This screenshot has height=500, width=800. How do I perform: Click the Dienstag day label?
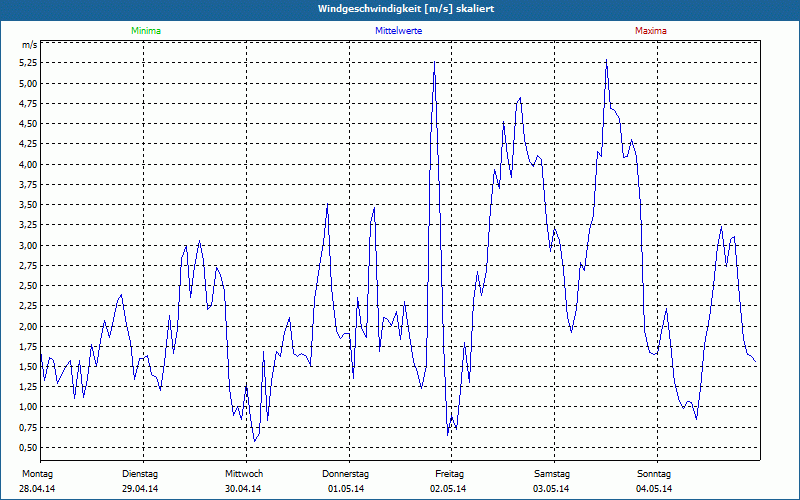point(140,474)
